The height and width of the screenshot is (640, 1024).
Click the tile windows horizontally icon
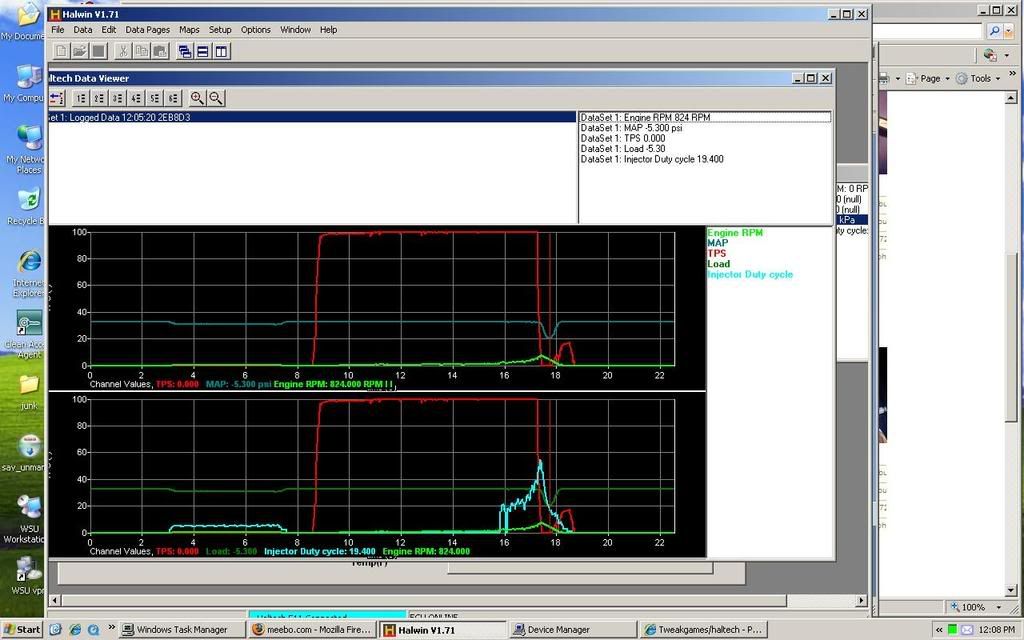click(x=203, y=51)
